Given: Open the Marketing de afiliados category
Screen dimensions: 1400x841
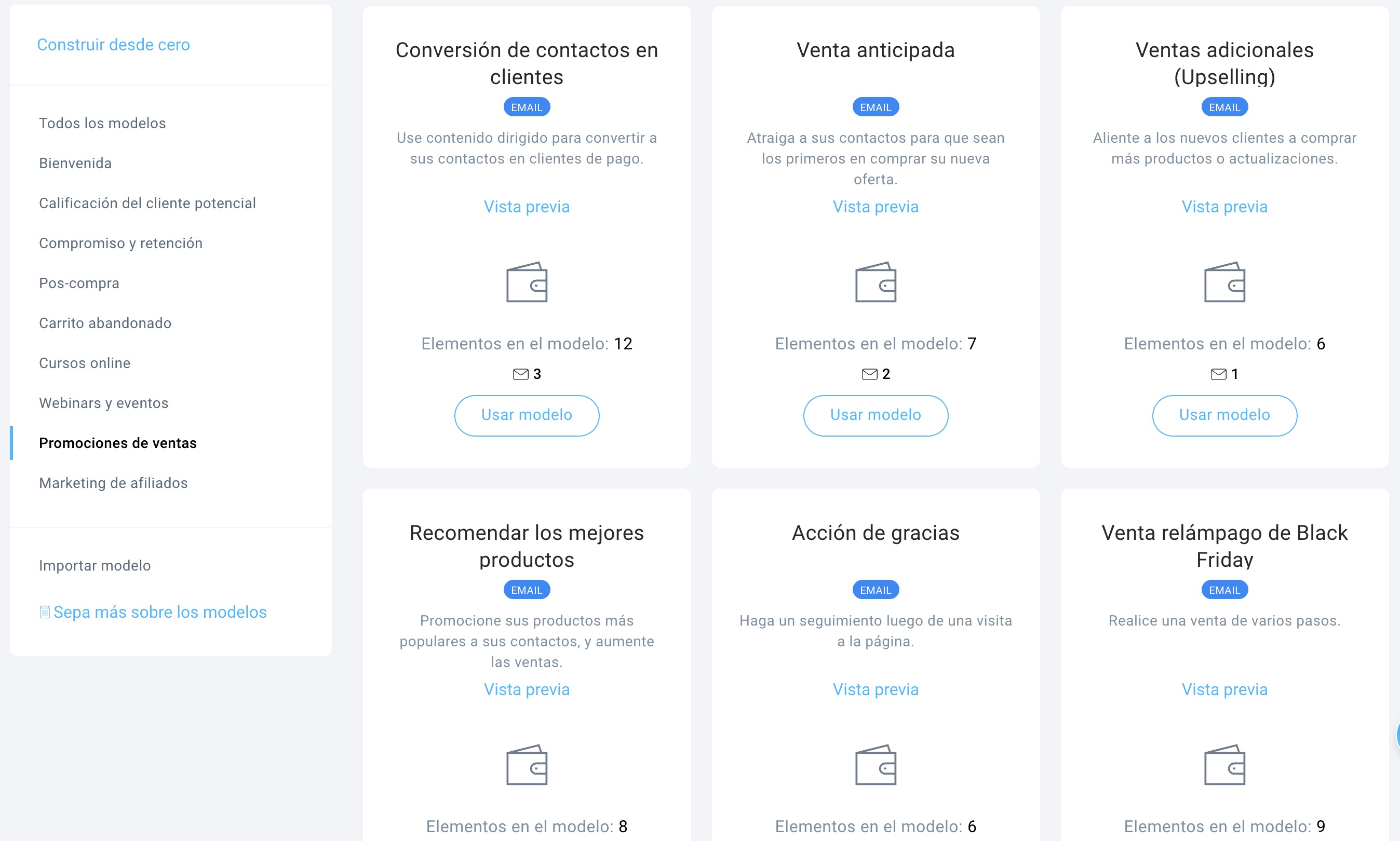Looking at the screenshot, I should pyautogui.click(x=113, y=483).
